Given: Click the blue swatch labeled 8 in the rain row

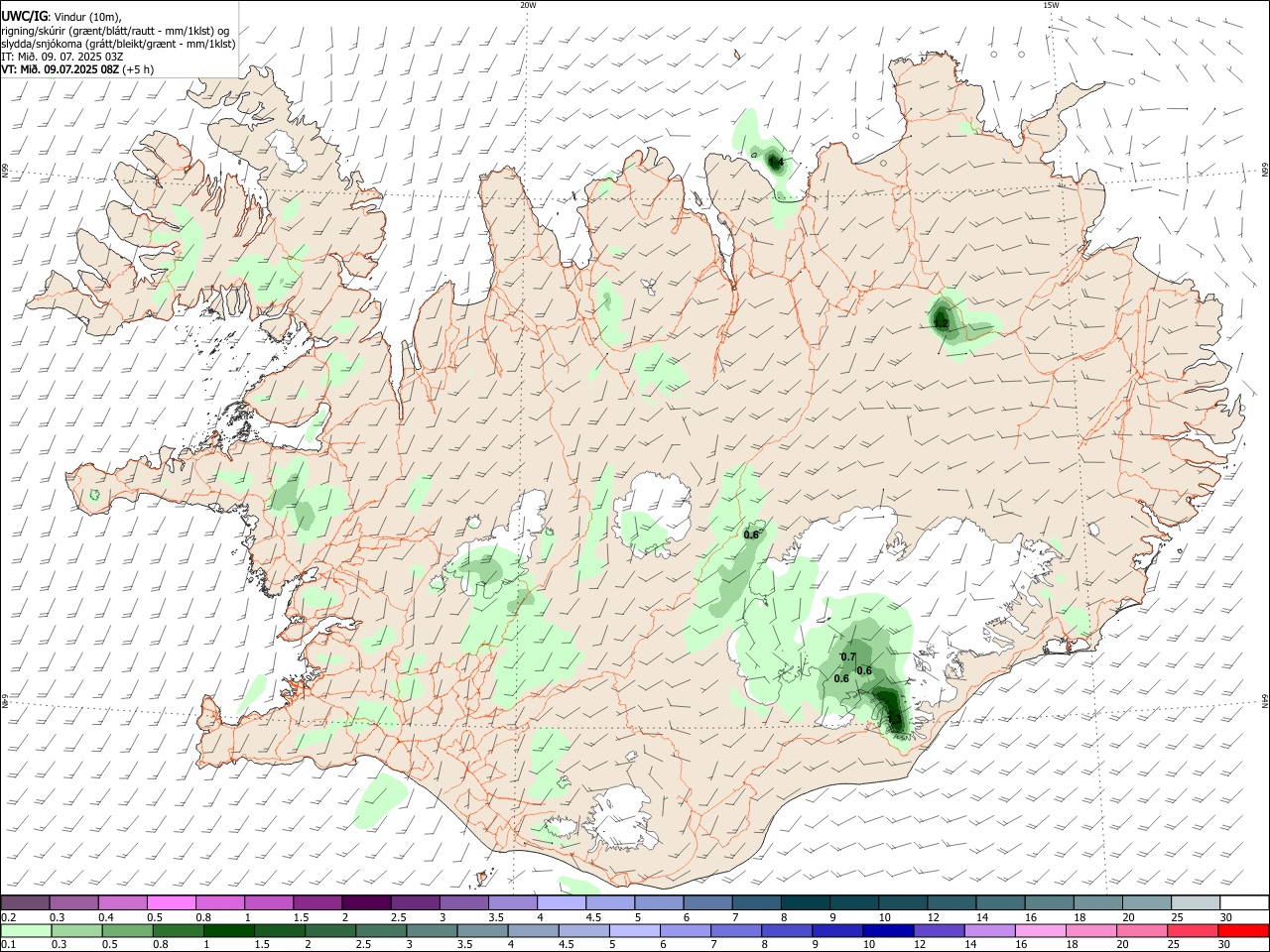Looking at the screenshot, I should pyautogui.click(x=786, y=930).
